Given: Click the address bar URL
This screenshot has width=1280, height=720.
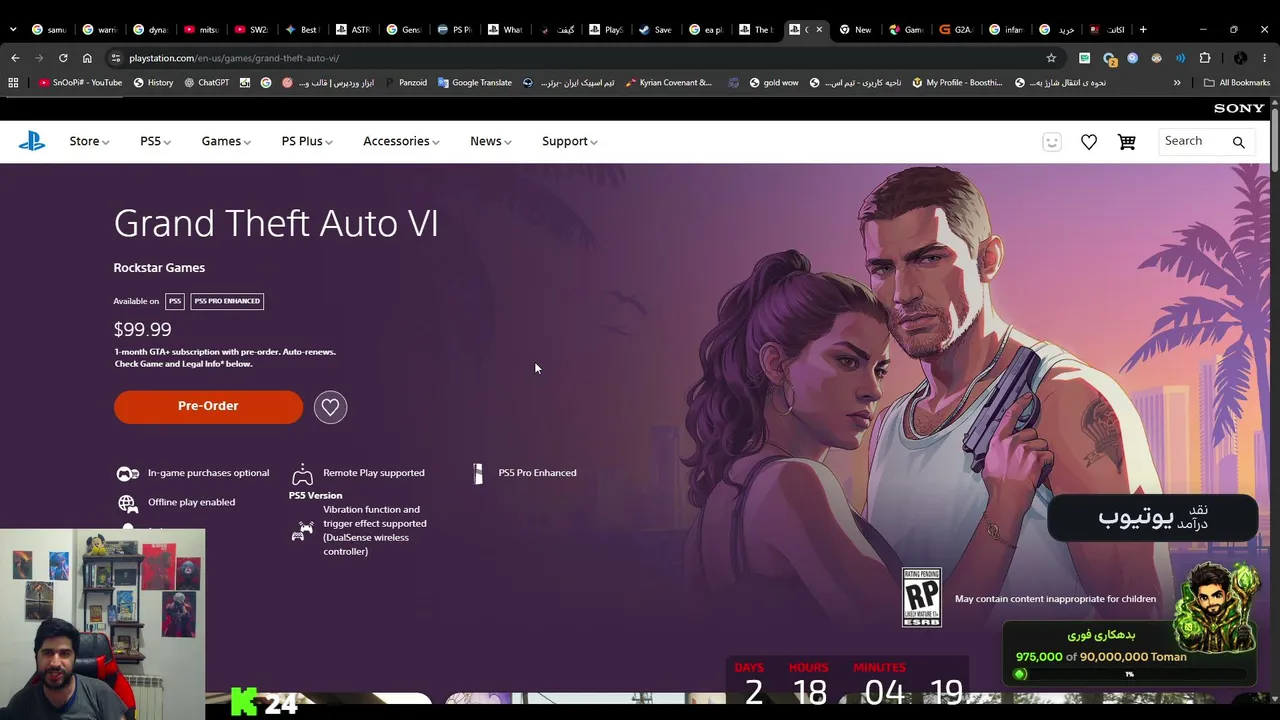Looking at the screenshot, I should click(x=234, y=58).
